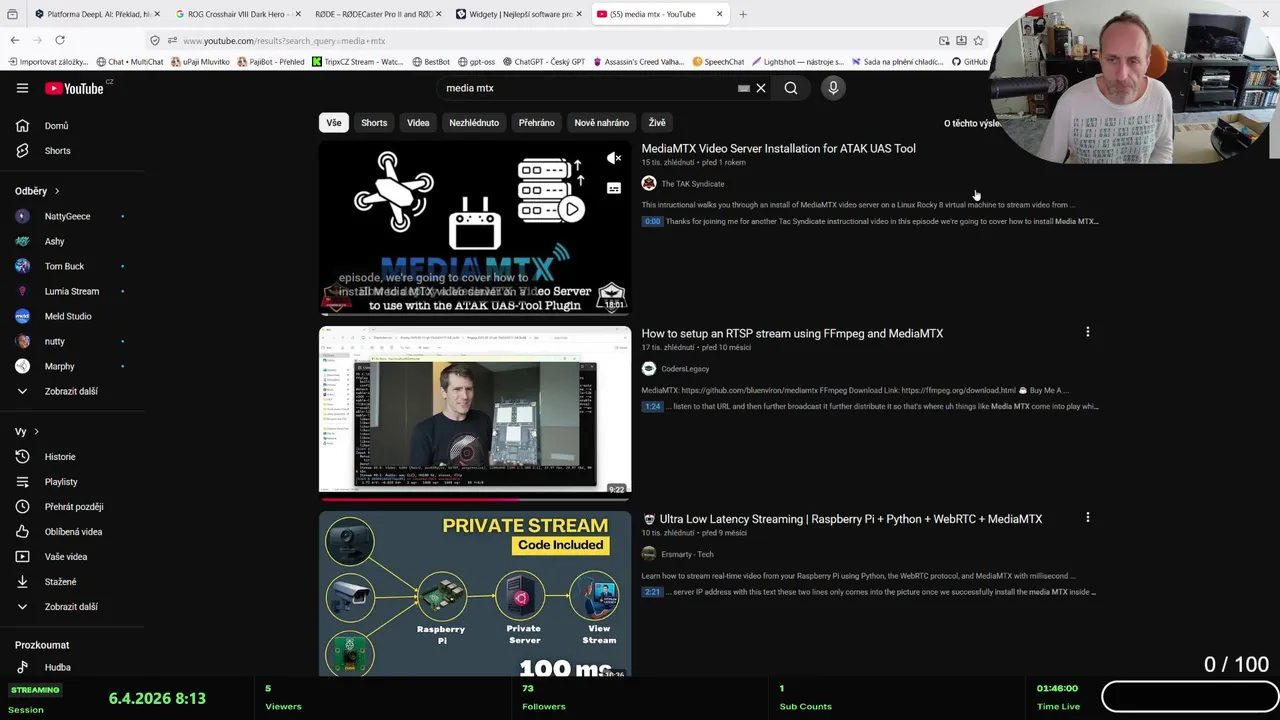Open the YouTube hamburger guide menu
The image size is (1280, 720).
[22, 88]
